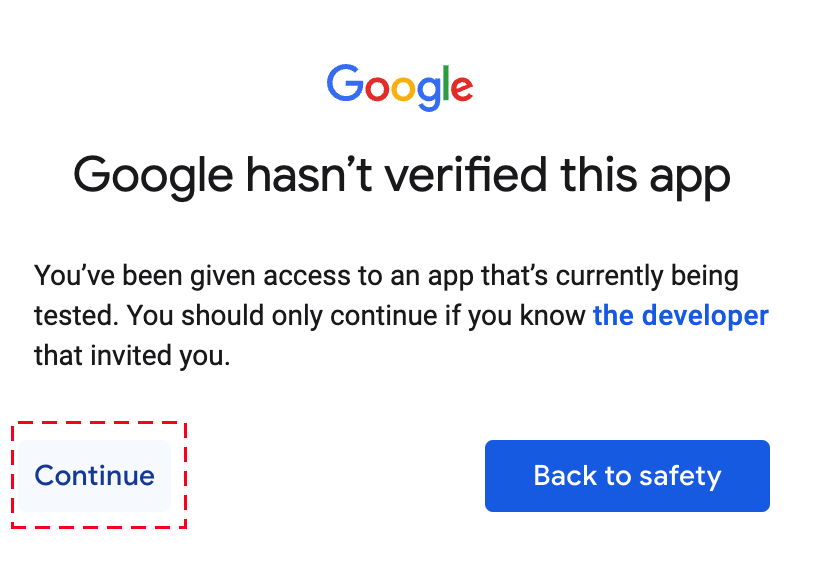Proceed by choosing Continue in dashed box

pyautogui.click(x=94, y=475)
